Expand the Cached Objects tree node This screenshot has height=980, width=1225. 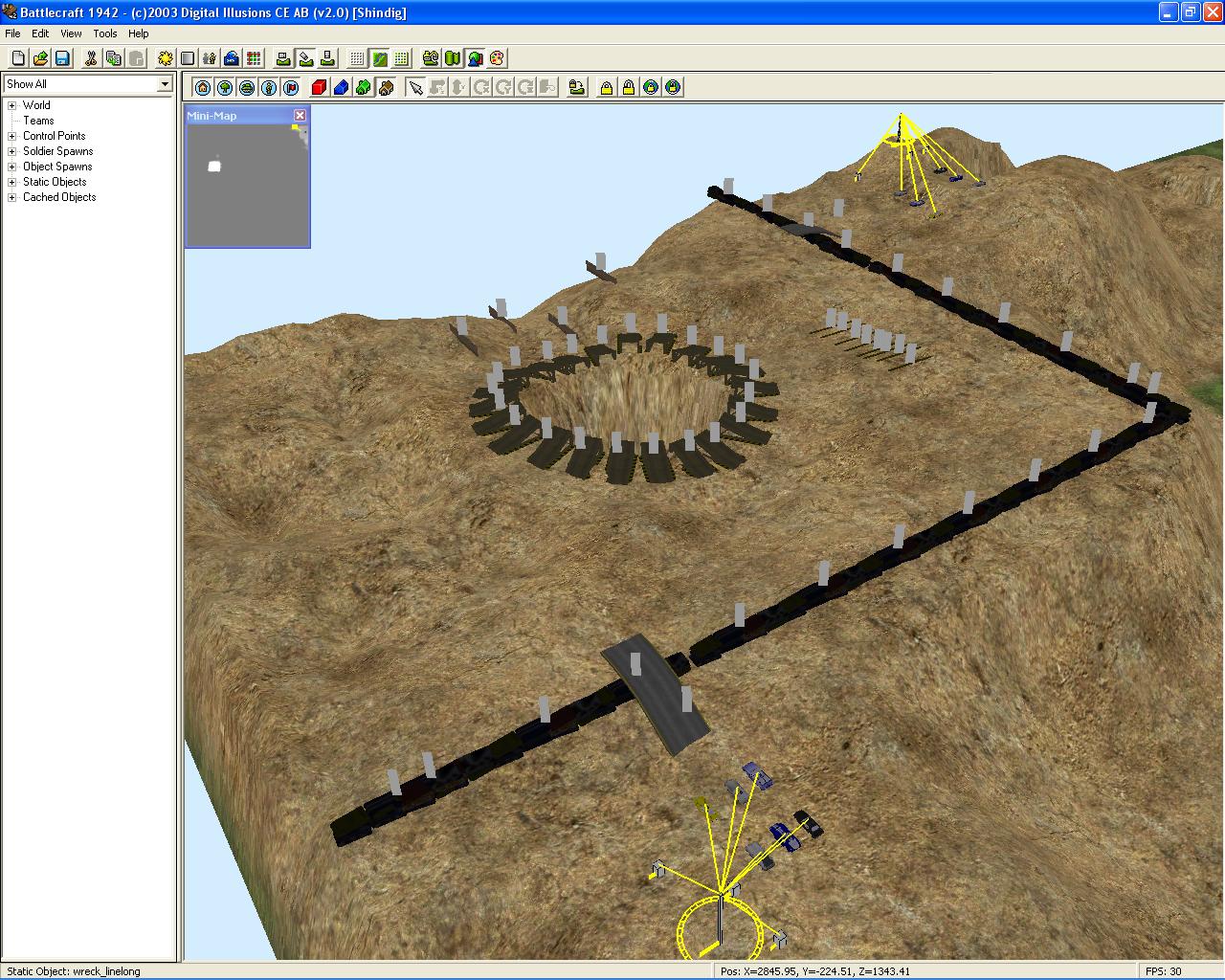click(x=12, y=197)
